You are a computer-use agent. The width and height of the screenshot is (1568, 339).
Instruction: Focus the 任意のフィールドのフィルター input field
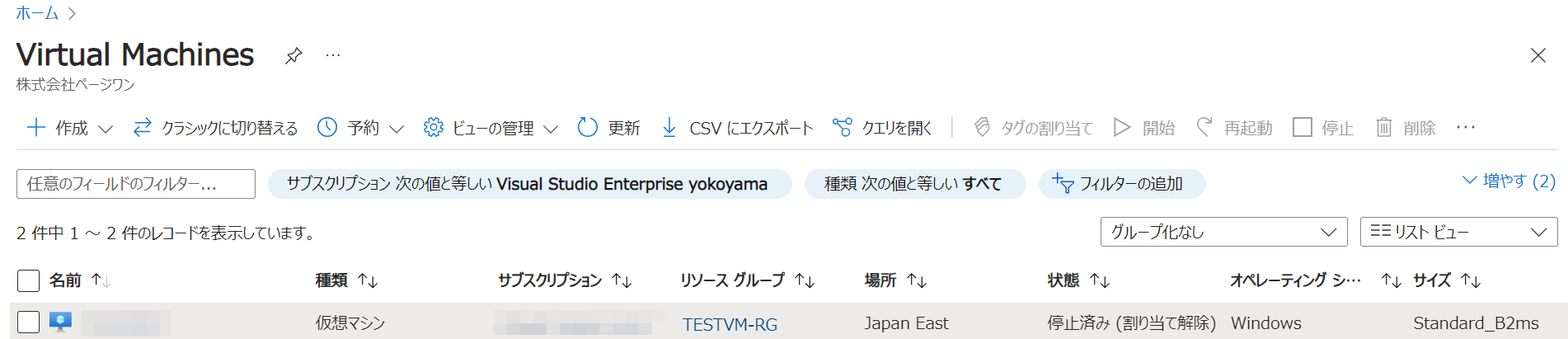coord(135,184)
